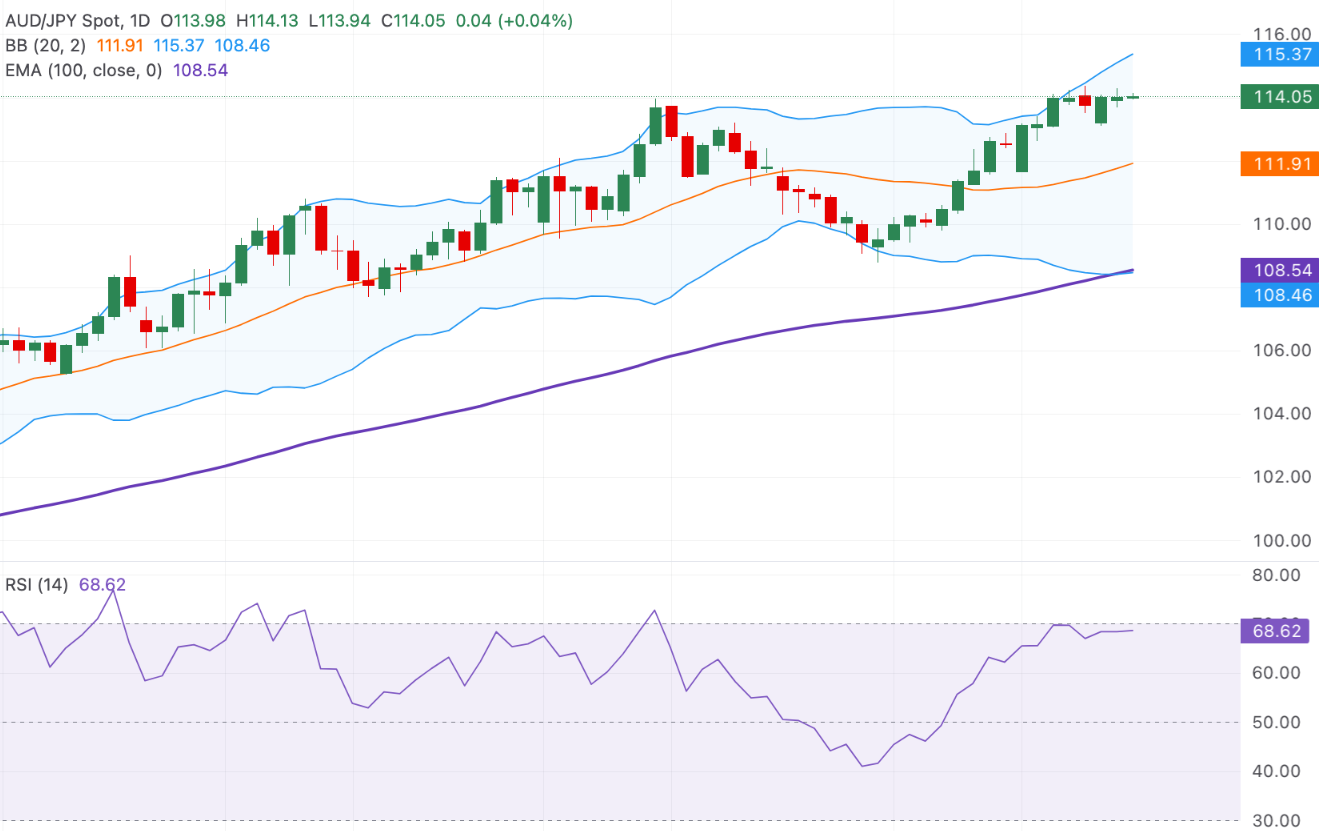Select the 108.54 value beside EMA legend
The width and height of the screenshot is (1319, 831).
201,70
